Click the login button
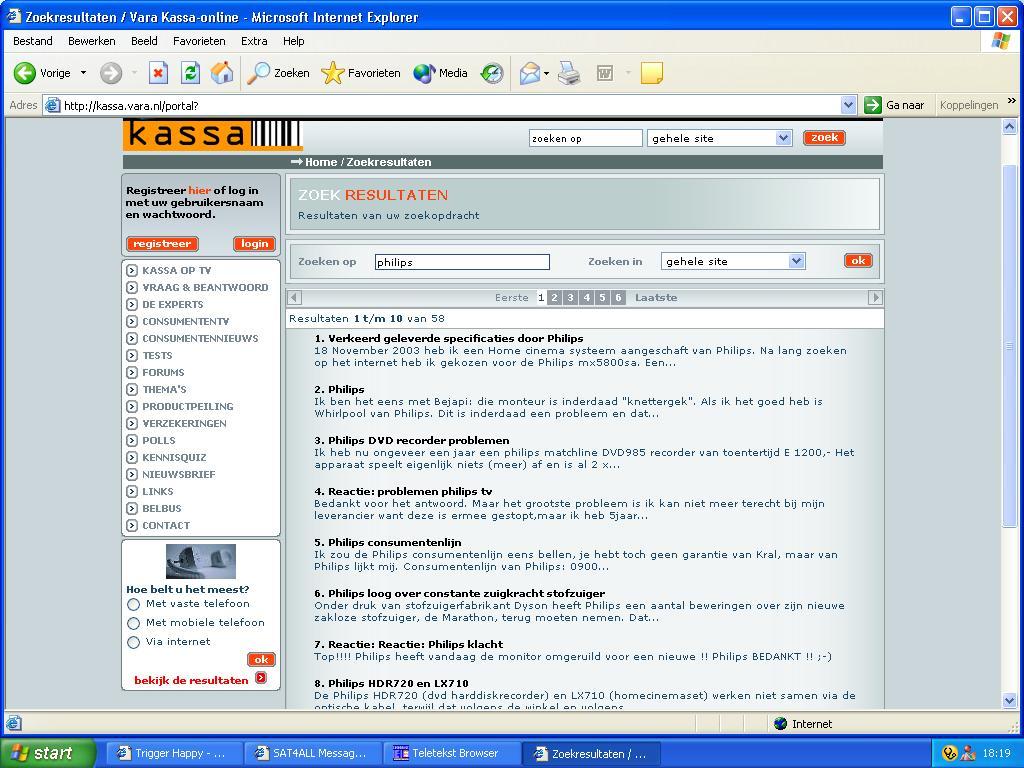This screenshot has height=768, width=1024. 254,244
